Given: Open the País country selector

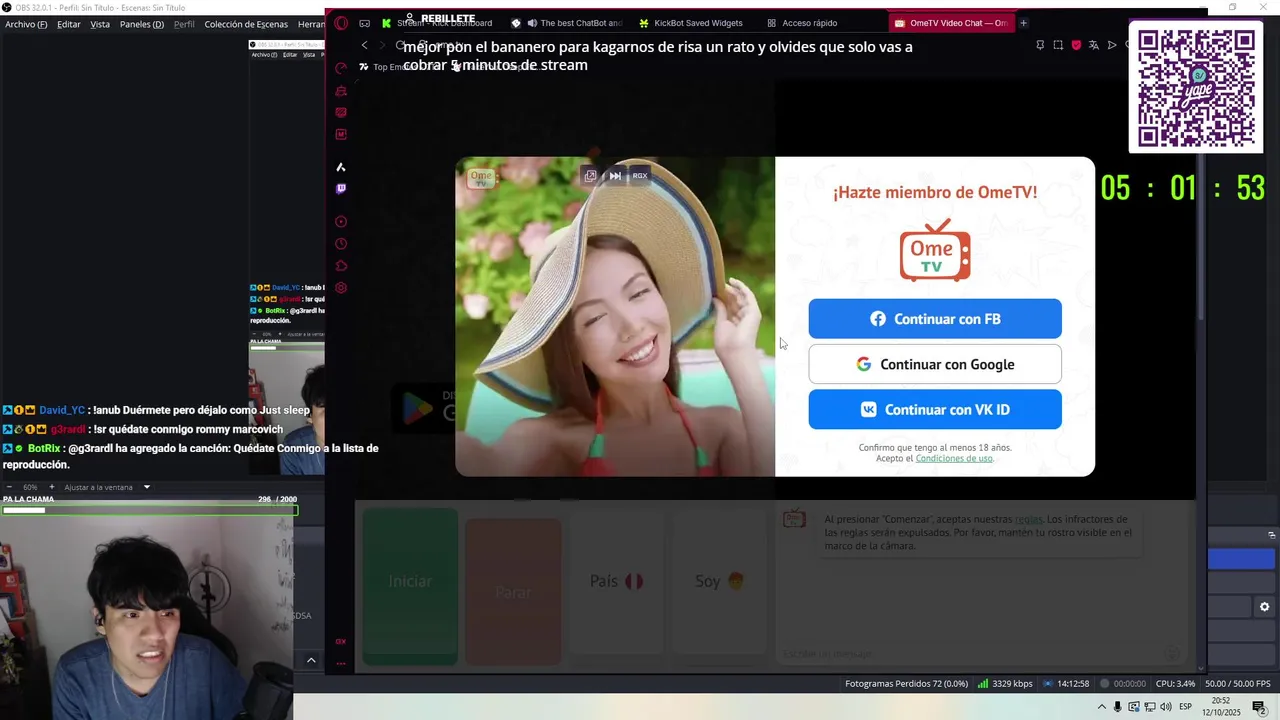Looking at the screenshot, I should (616, 581).
